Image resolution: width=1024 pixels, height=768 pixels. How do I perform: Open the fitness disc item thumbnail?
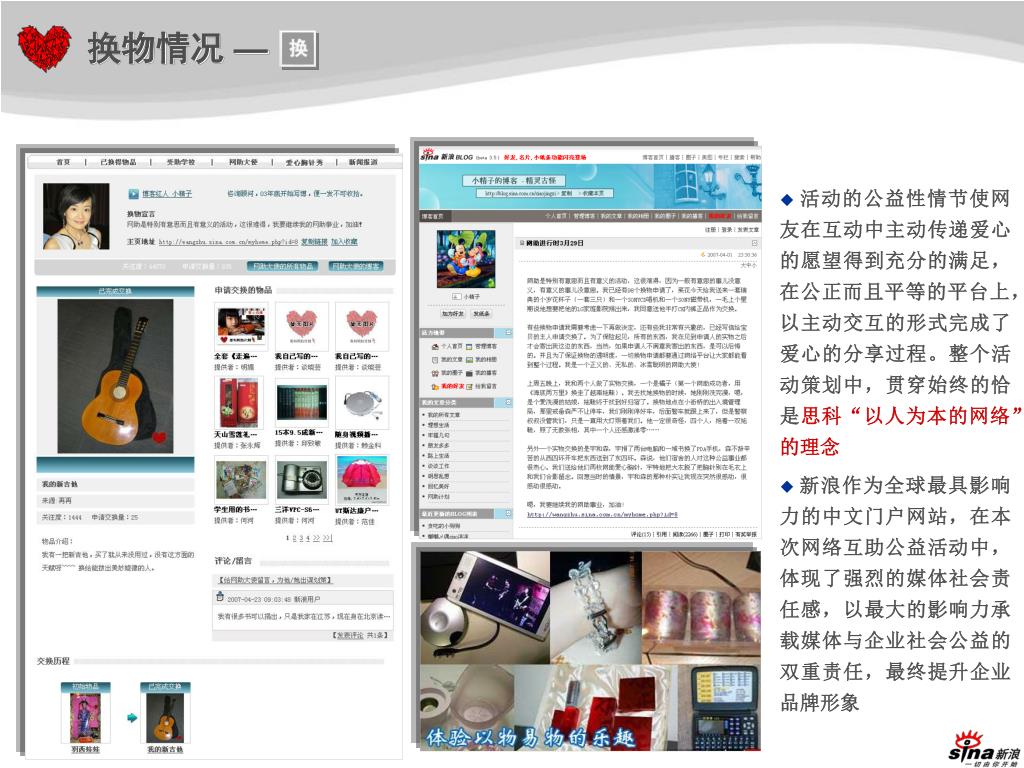(362, 402)
